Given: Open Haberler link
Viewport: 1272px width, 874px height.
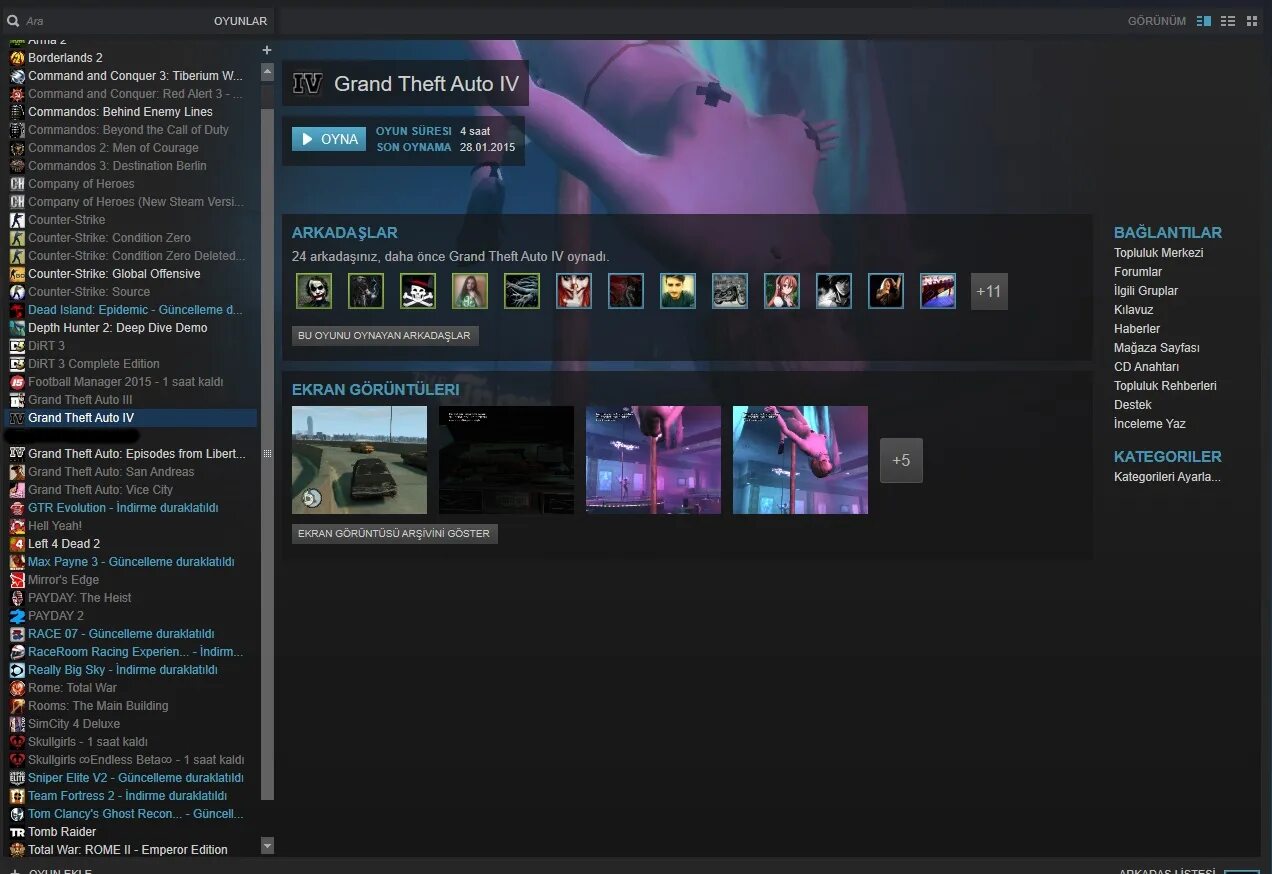Looking at the screenshot, I should (1137, 329).
